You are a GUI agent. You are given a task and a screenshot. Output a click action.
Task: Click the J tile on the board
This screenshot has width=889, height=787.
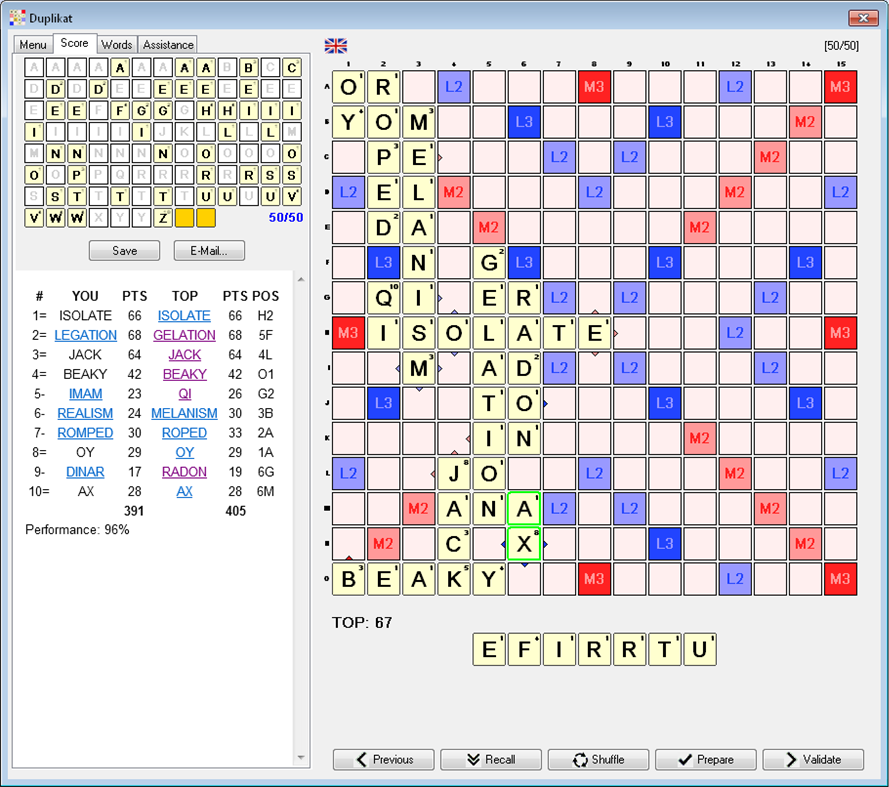[x=454, y=473]
